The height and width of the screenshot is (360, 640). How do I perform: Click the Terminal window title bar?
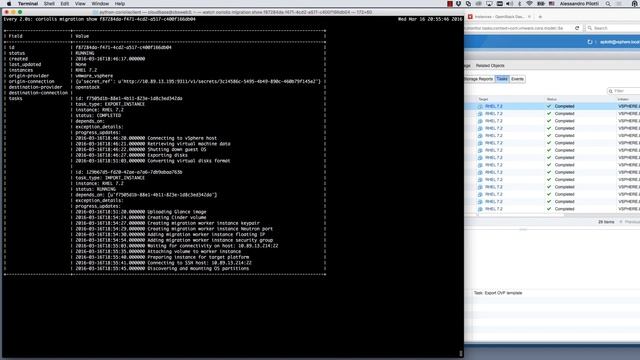click(x=232, y=12)
